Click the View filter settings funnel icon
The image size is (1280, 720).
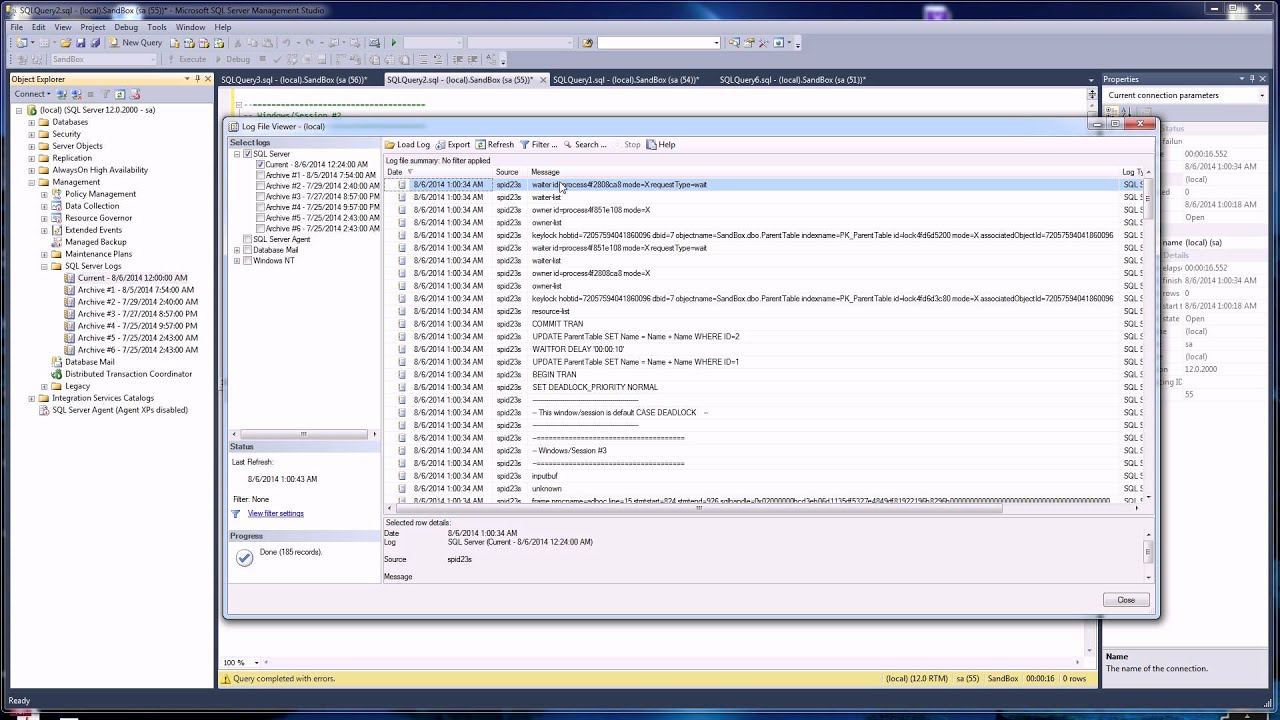point(236,514)
